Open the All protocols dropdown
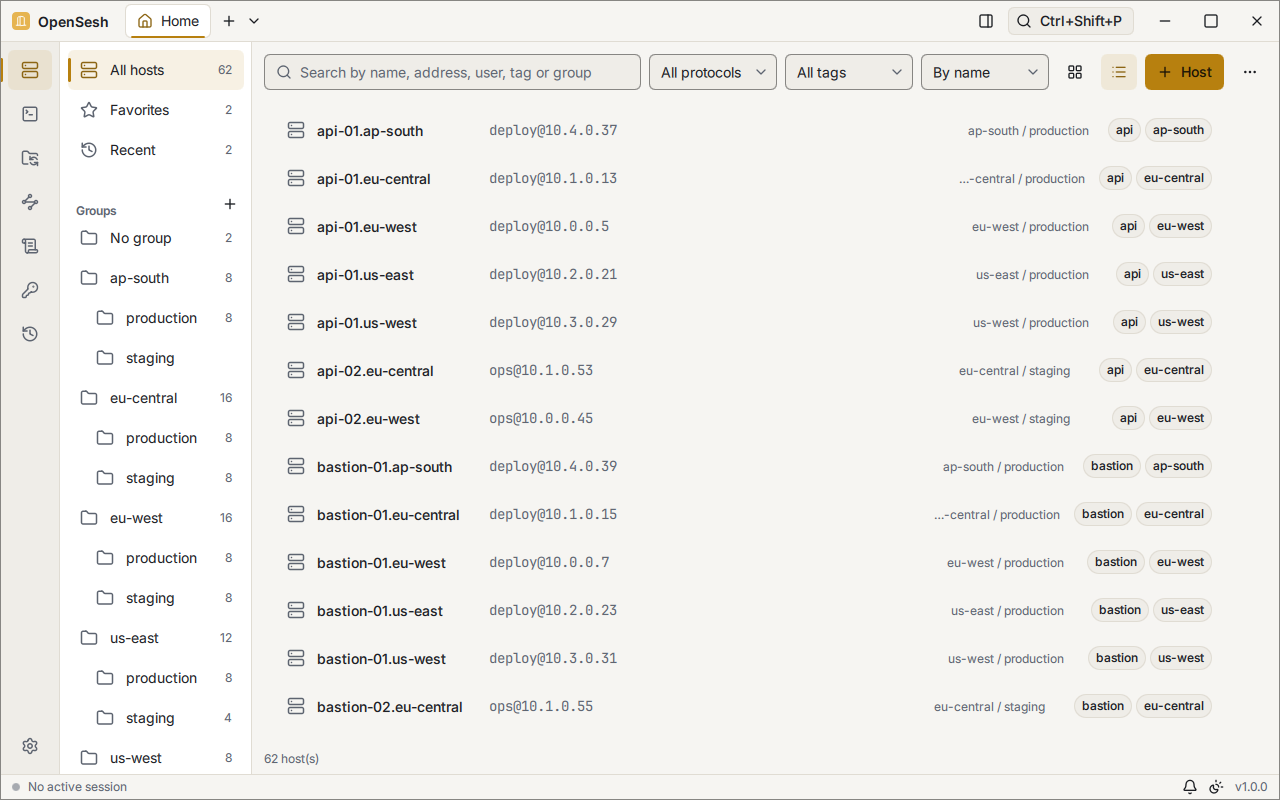1280x800 pixels. pyautogui.click(x=713, y=72)
